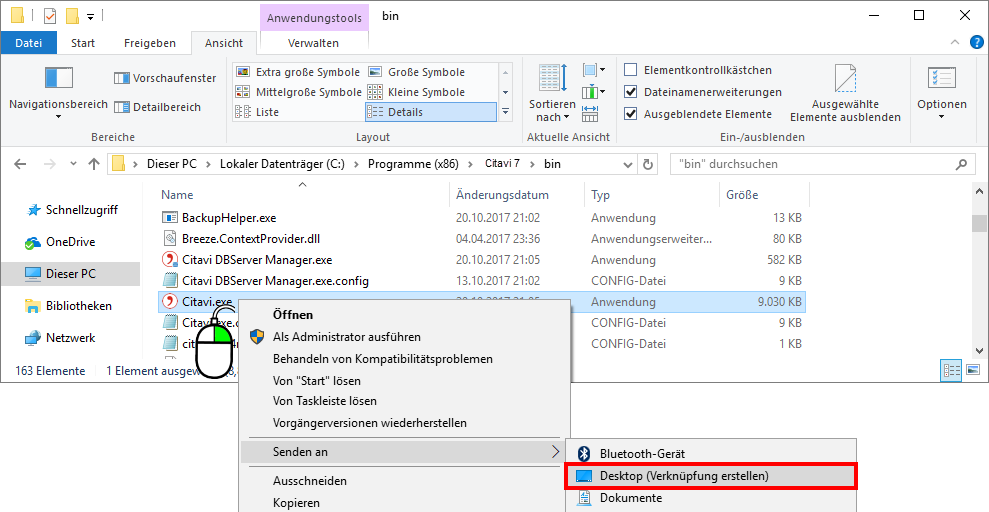
Task: Open the Navigationsbereich pane options
Action: pyautogui.click(x=58, y=93)
